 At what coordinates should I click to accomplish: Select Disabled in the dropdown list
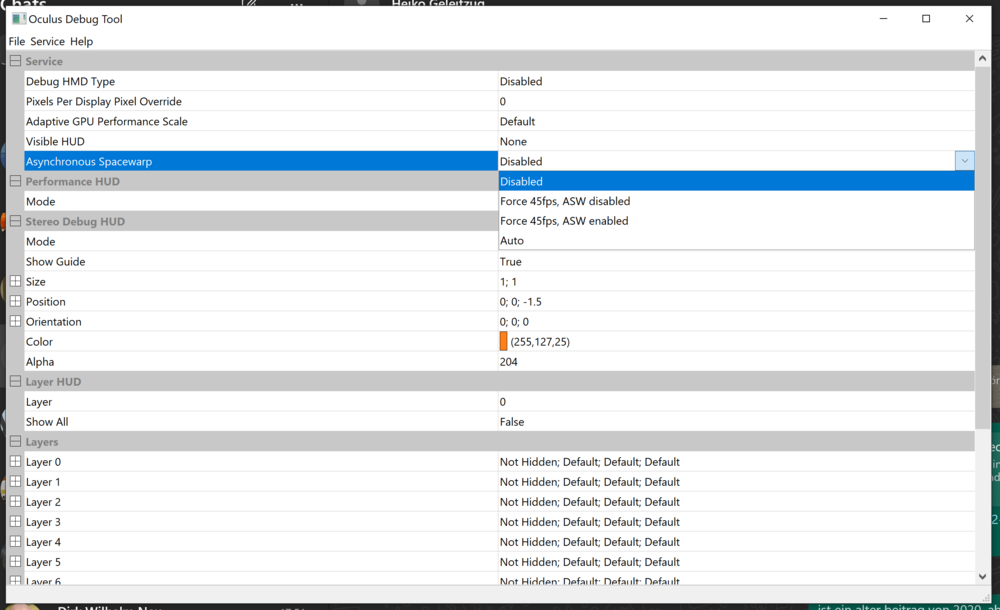[x=736, y=181]
